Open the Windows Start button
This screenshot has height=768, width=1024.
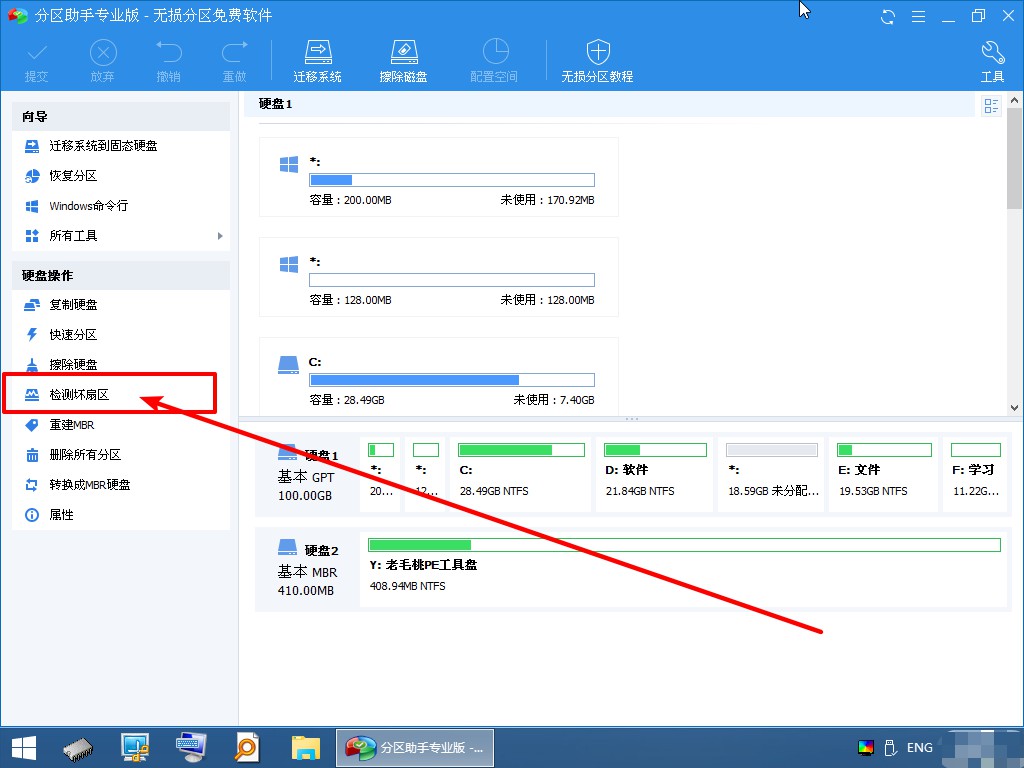(24, 748)
